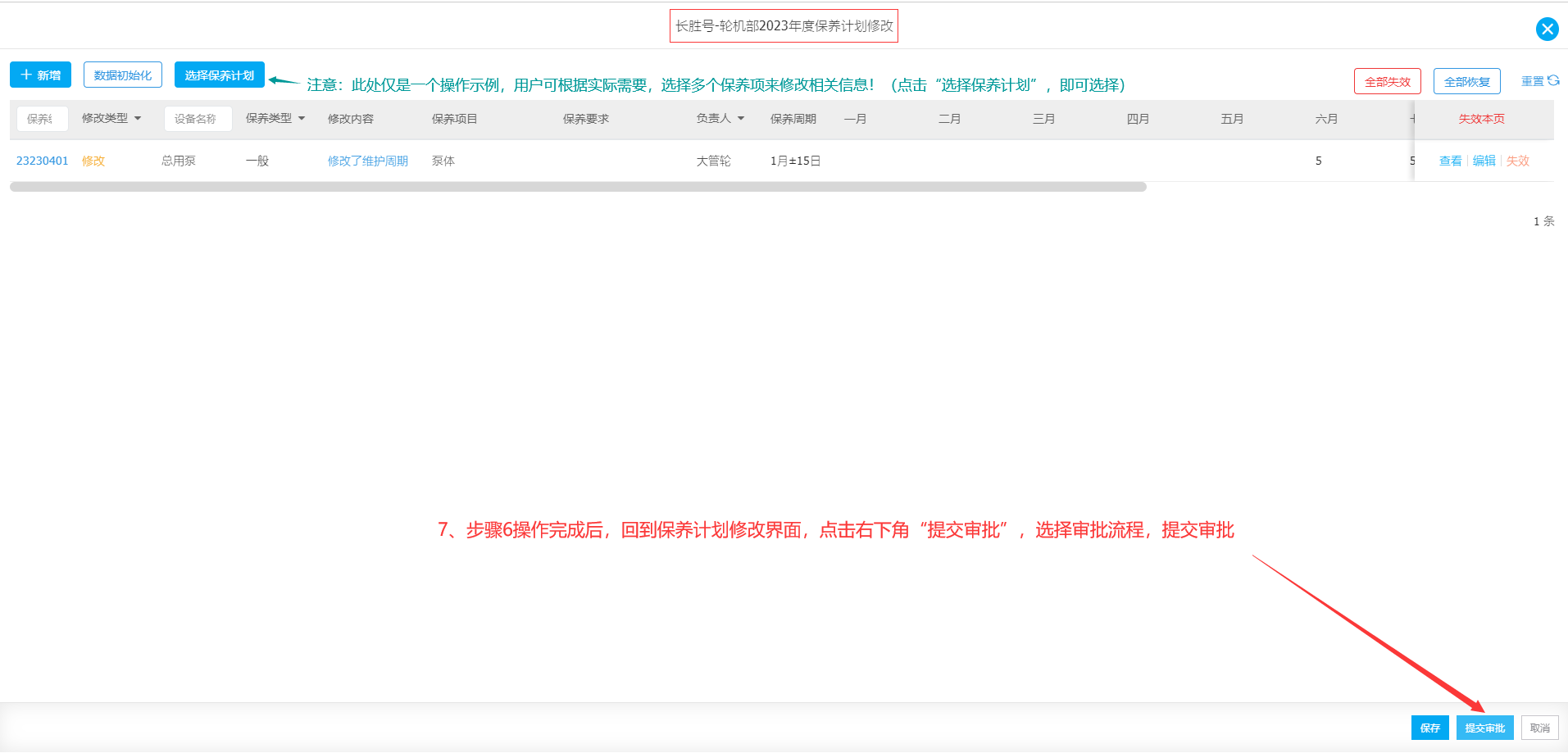Click the 修改内容 column header

351,119
